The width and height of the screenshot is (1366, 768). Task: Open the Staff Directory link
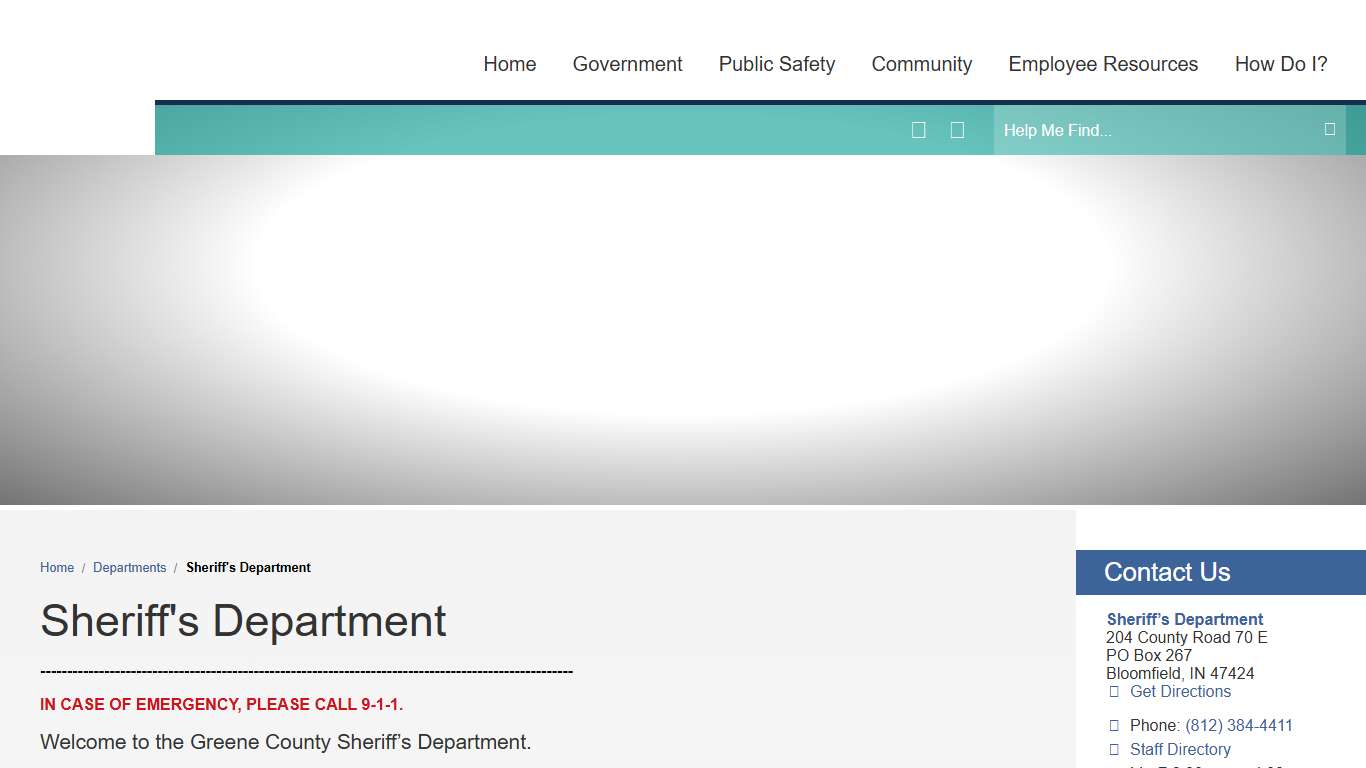click(x=1180, y=750)
